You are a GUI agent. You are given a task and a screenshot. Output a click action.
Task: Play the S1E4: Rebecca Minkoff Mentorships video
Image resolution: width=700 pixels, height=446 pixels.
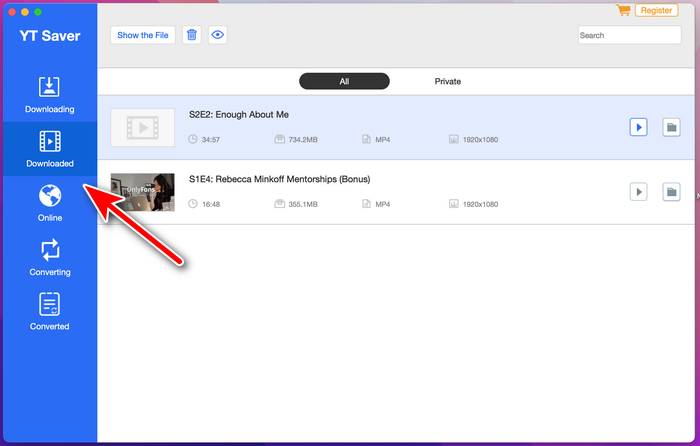[x=638, y=192]
